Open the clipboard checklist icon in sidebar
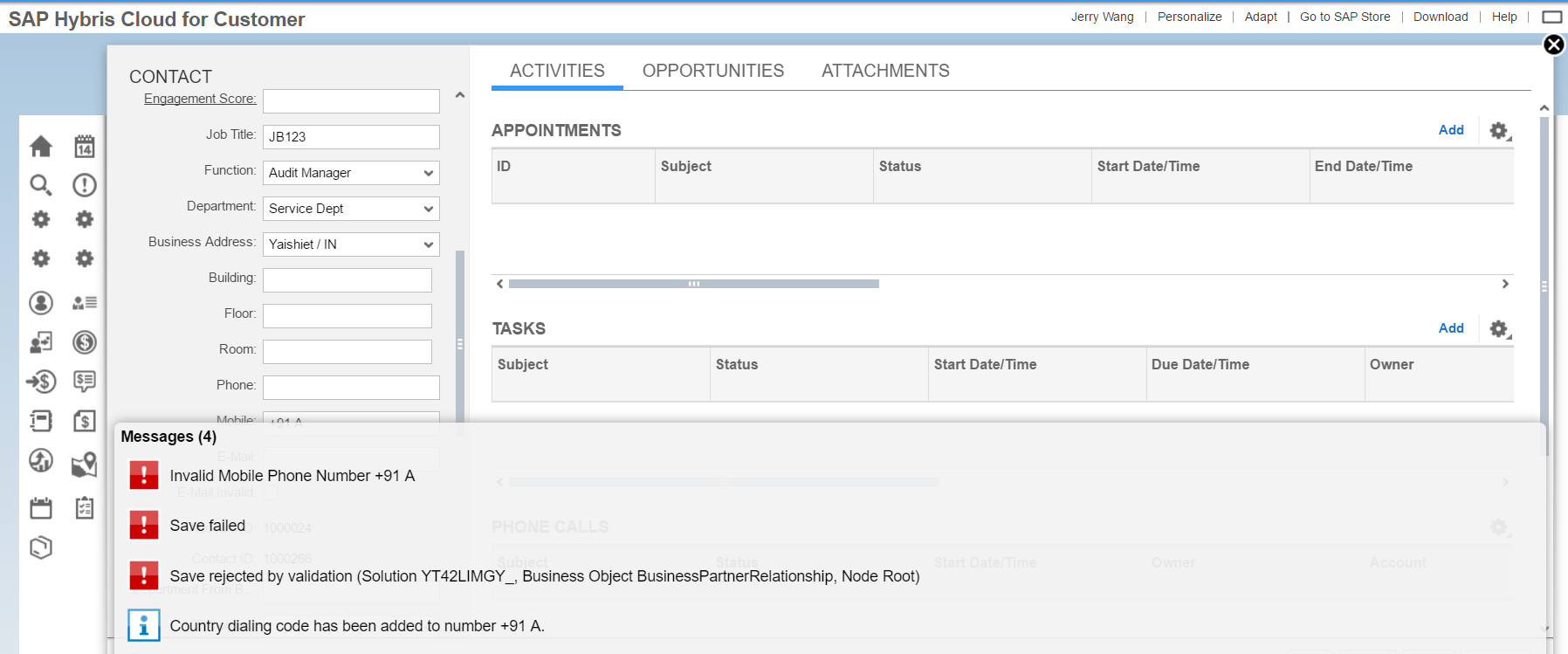The image size is (1568, 654). coord(85,508)
